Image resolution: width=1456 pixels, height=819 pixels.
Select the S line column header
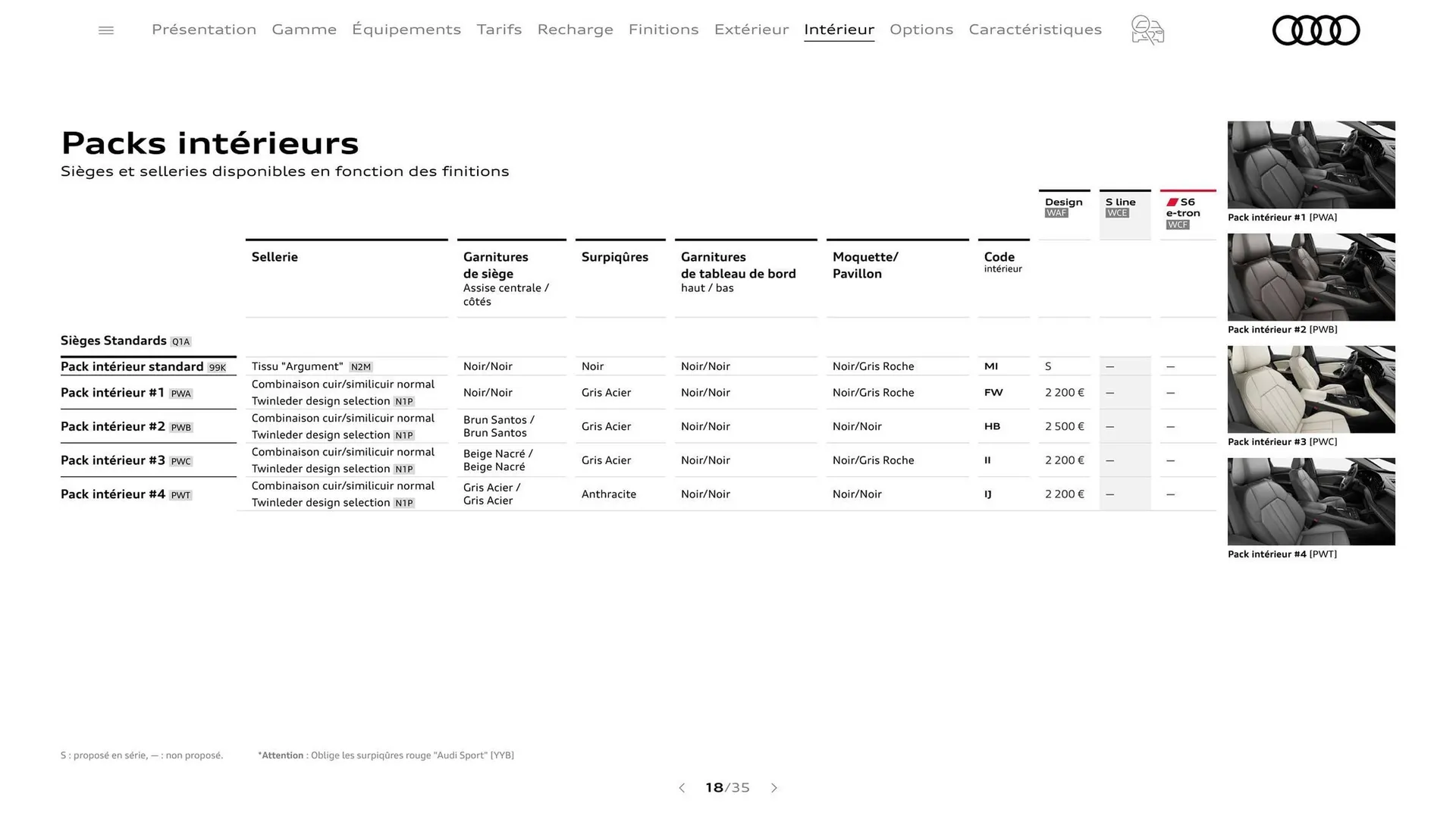[x=1120, y=202]
